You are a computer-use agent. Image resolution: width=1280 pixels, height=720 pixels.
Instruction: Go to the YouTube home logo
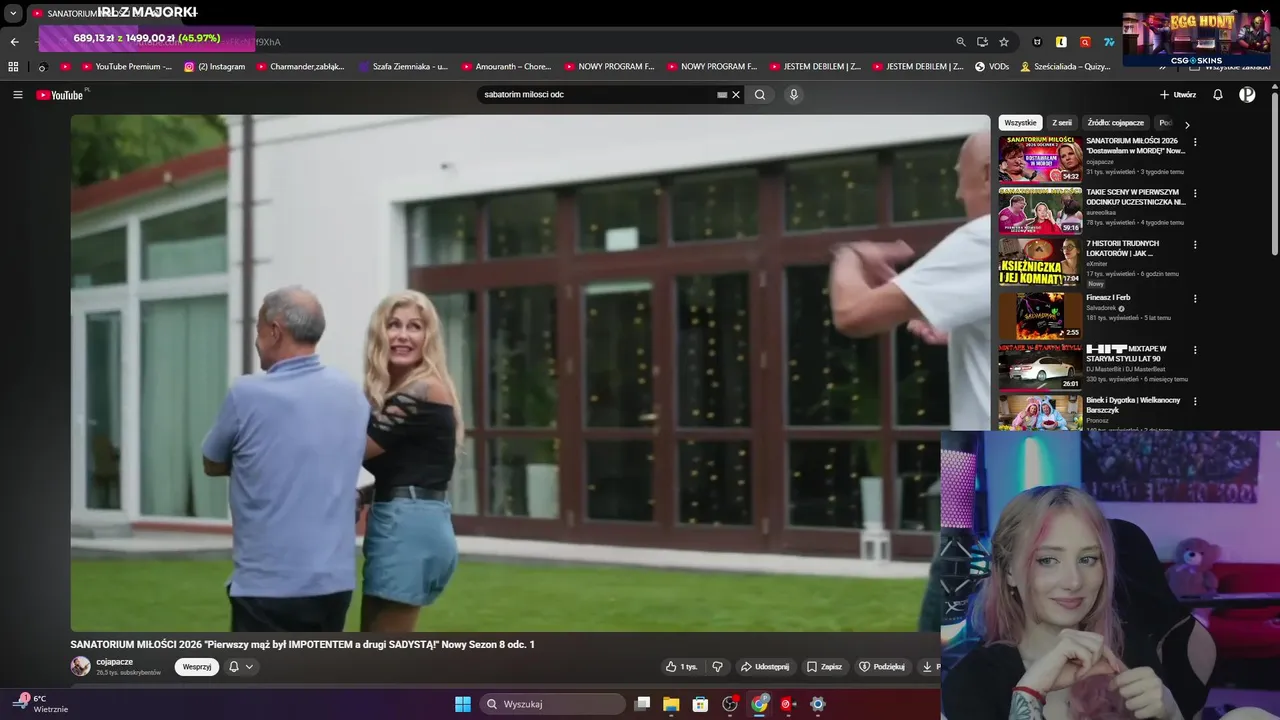point(60,95)
